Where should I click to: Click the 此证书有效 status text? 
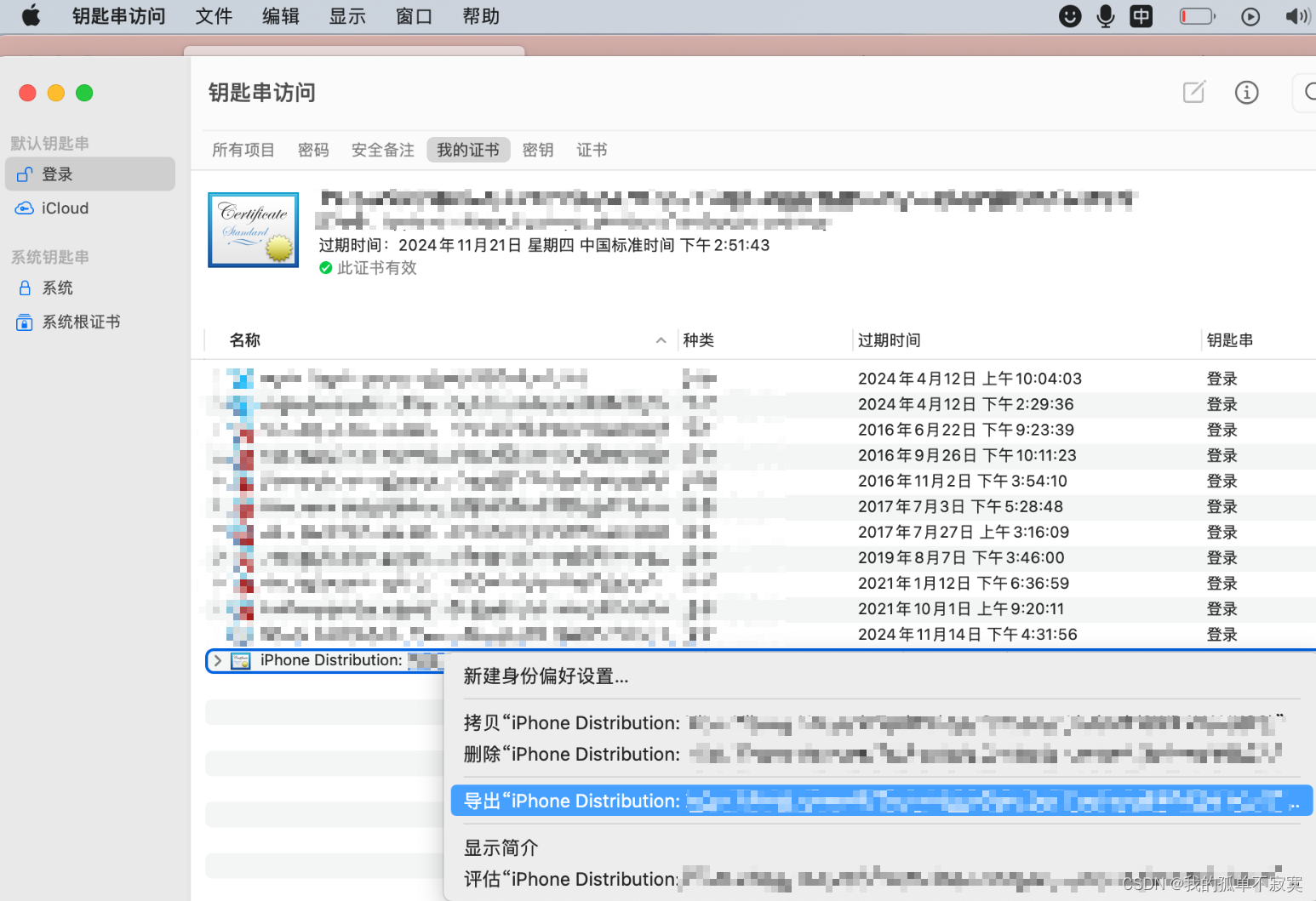(377, 268)
